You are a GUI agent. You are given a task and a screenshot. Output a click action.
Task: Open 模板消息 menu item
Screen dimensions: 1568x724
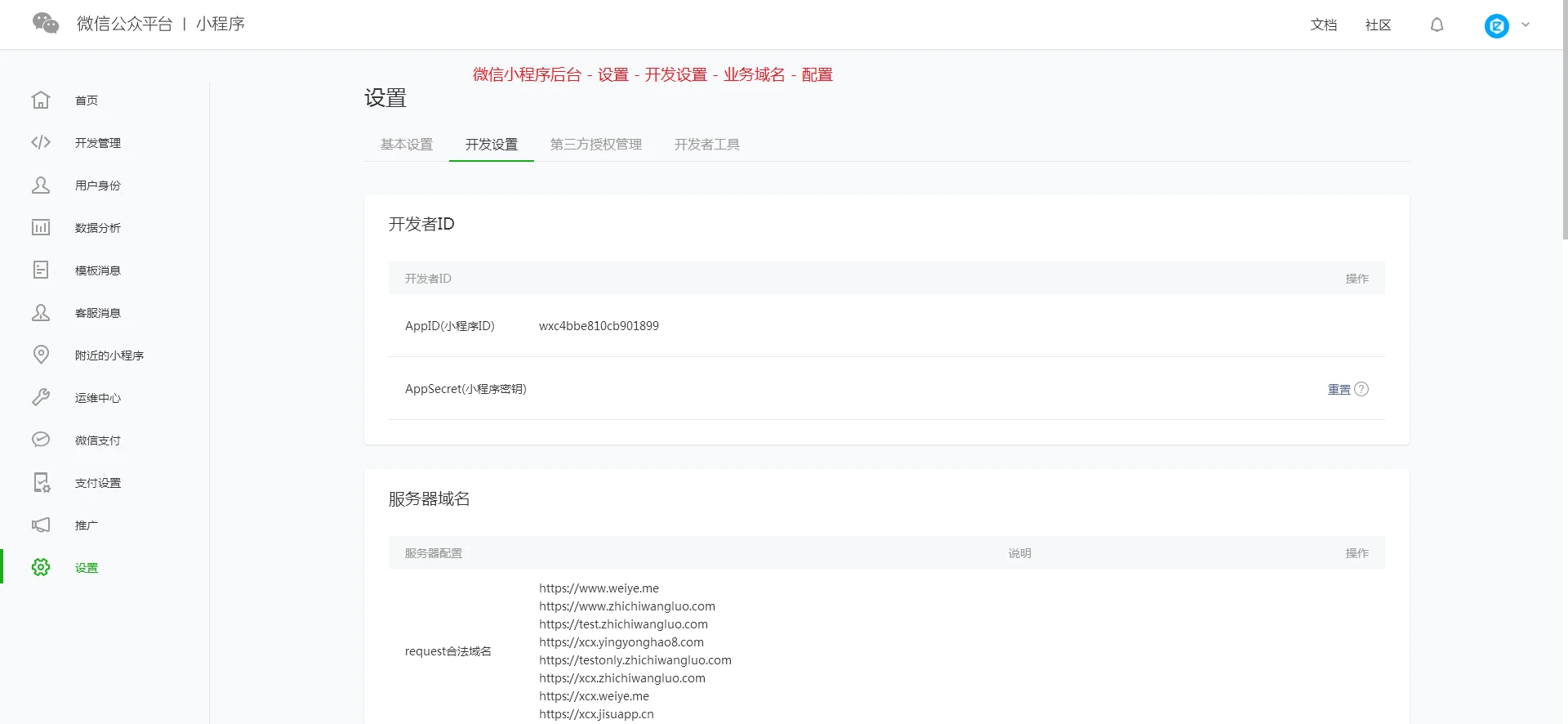click(98, 270)
